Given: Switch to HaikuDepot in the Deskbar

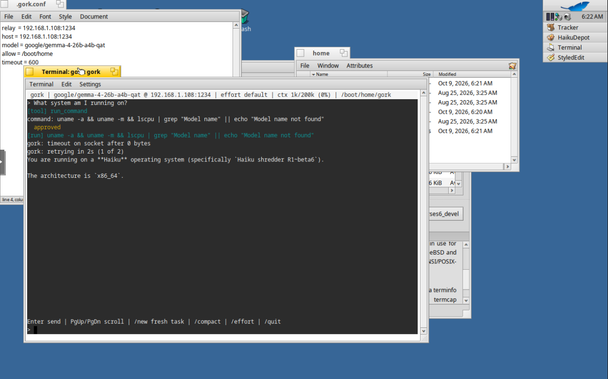Looking at the screenshot, I should (575, 38).
